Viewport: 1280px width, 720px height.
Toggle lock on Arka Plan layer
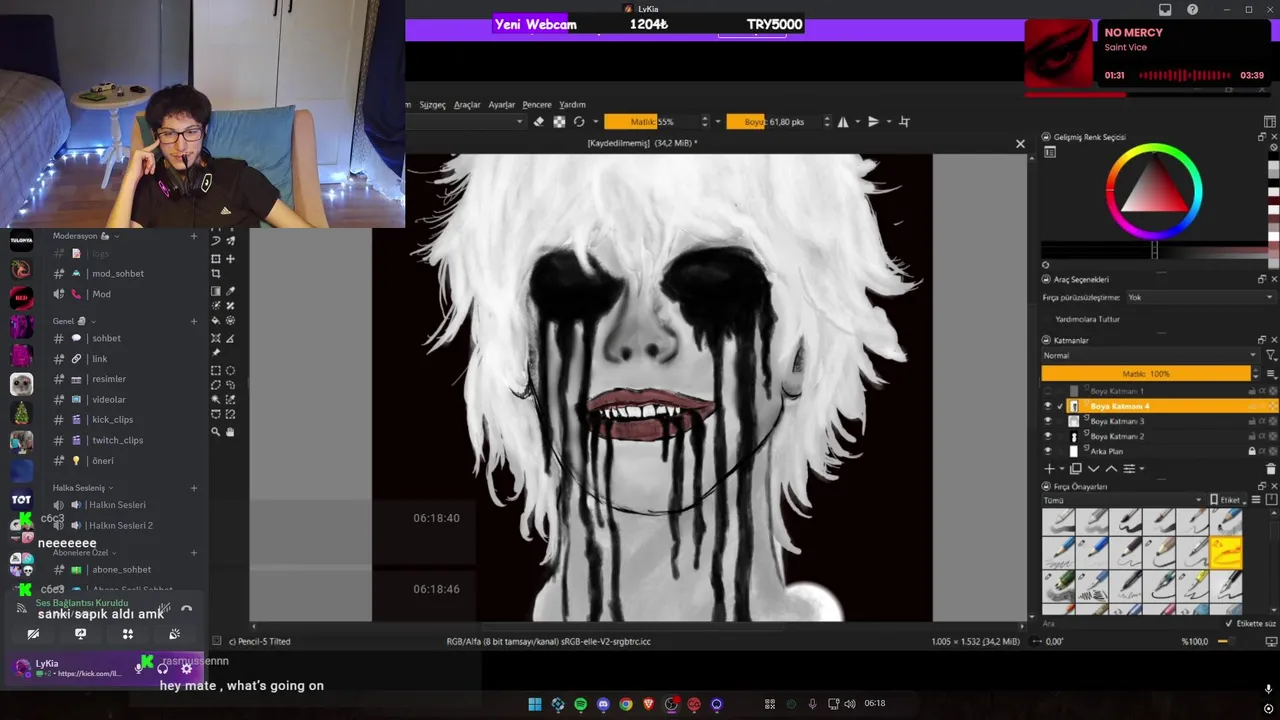coord(1252,451)
